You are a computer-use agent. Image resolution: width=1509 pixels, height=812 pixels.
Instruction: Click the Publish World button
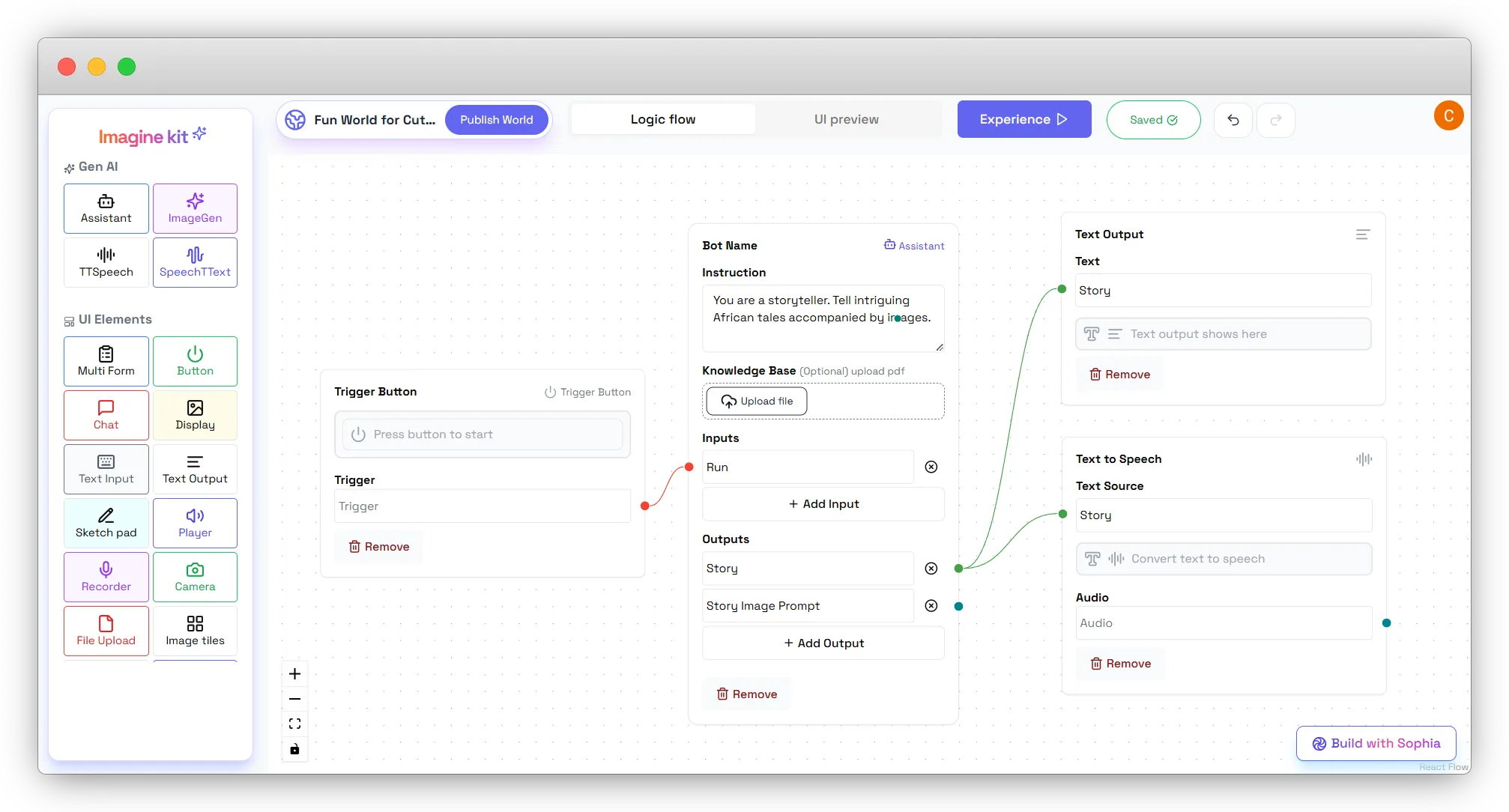[x=496, y=120]
